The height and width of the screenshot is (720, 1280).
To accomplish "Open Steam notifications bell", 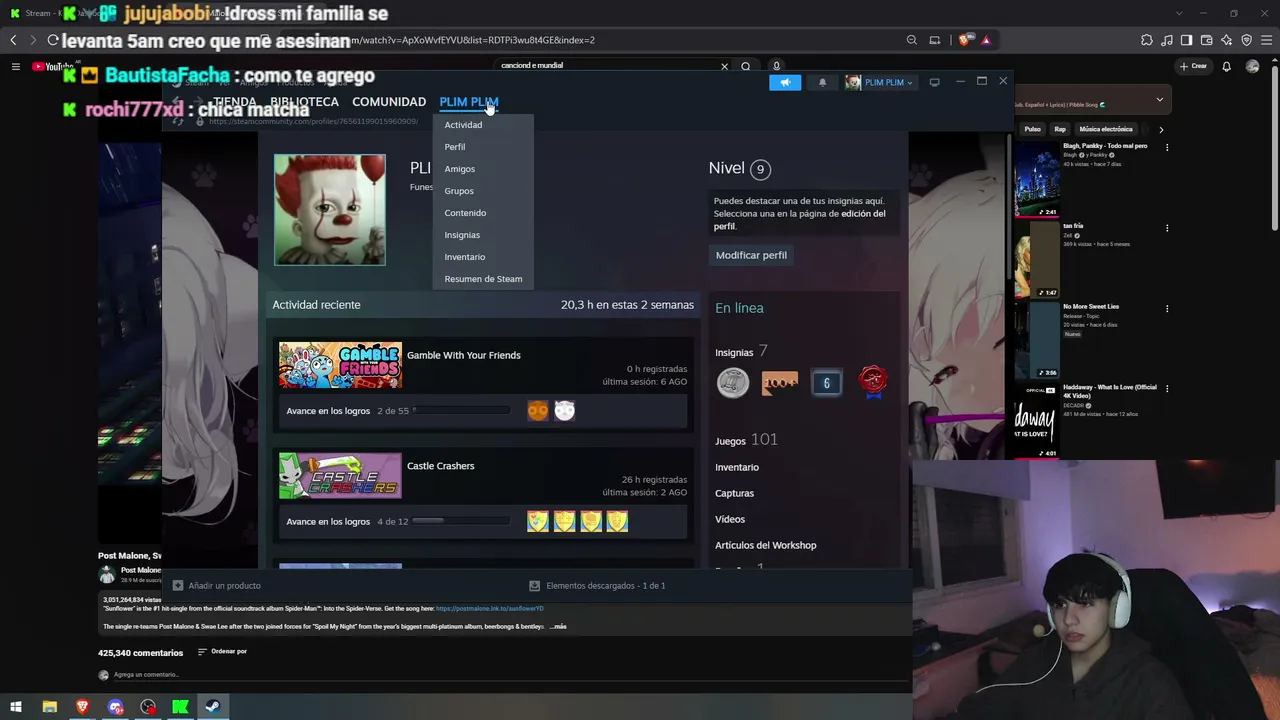I will point(822,82).
